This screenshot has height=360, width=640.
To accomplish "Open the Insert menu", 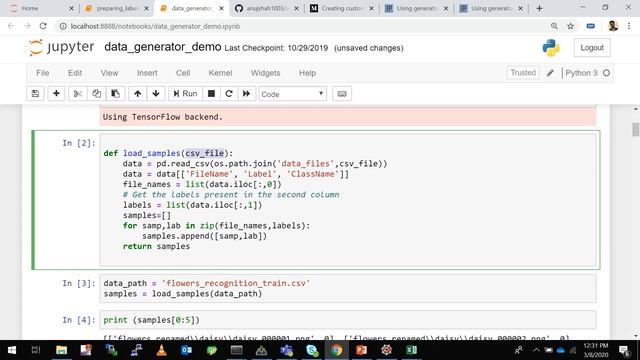I will click(147, 73).
